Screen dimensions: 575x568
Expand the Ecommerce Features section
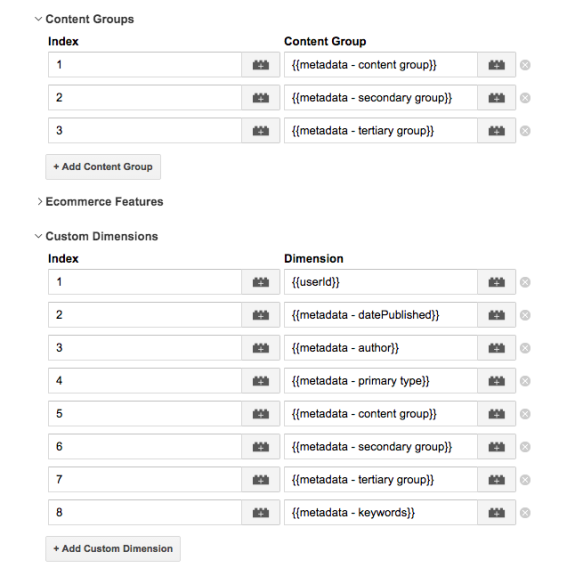tap(39, 201)
